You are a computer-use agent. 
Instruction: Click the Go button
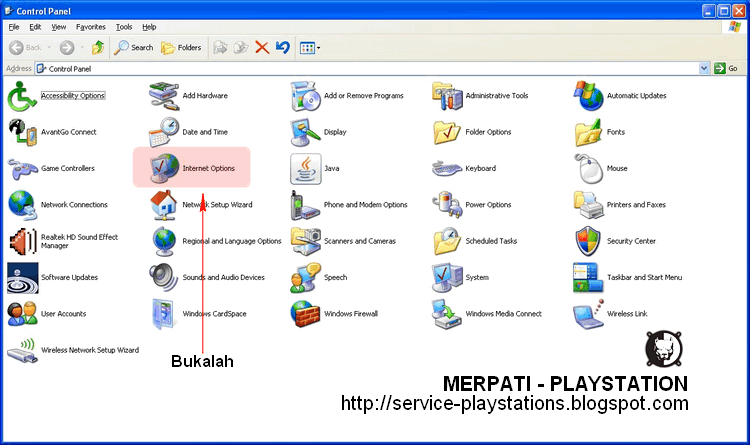(x=726, y=68)
